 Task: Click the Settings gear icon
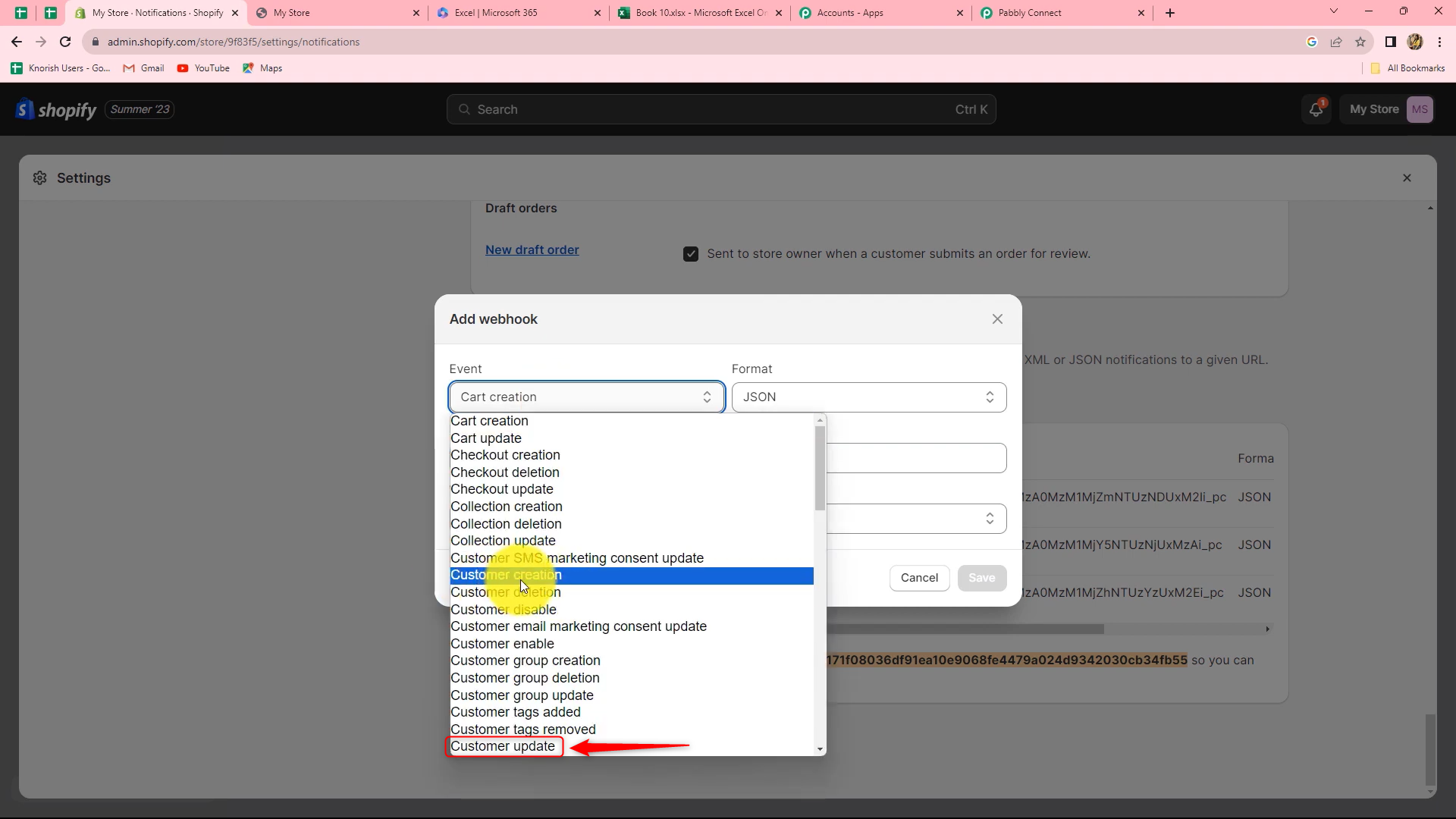click(x=40, y=178)
